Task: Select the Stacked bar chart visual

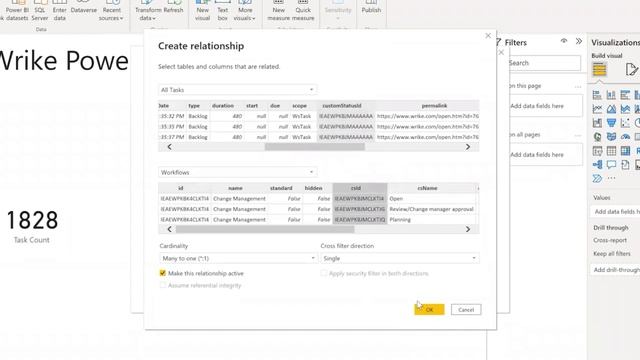Action: pos(597,96)
